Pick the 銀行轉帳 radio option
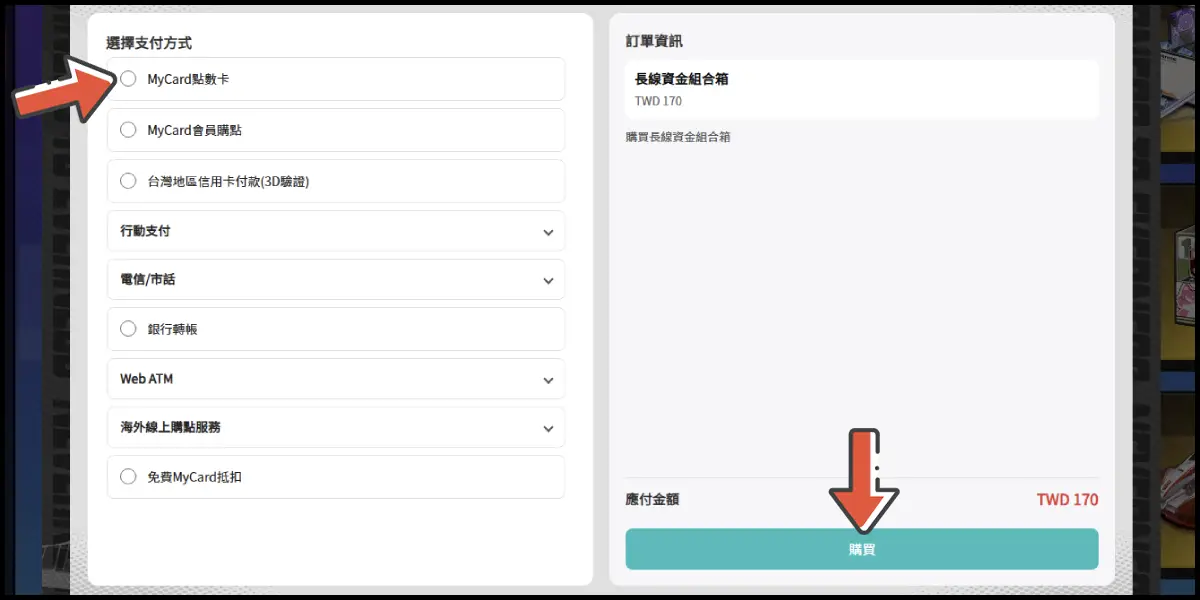The height and width of the screenshot is (600, 1200). [128, 328]
